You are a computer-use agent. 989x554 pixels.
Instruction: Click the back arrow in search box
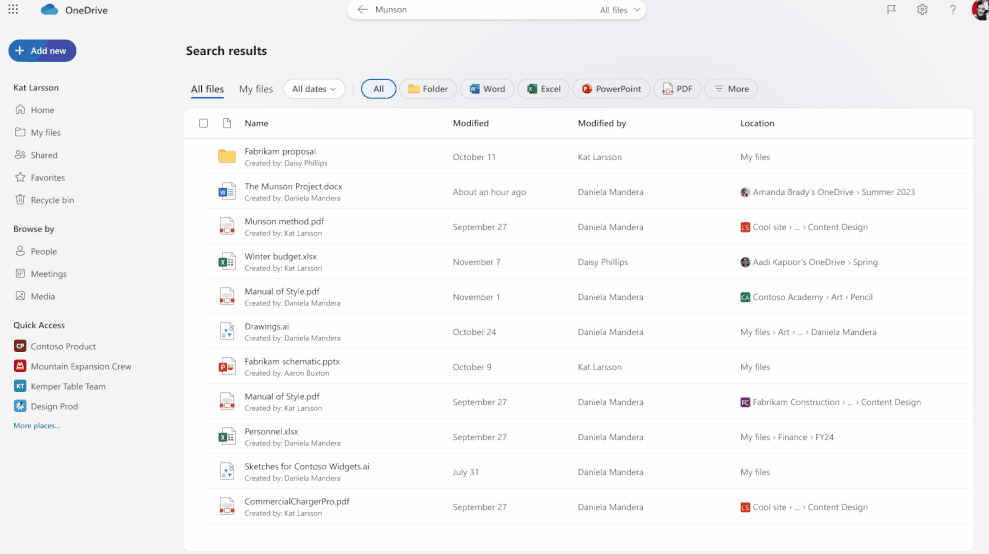[362, 9]
